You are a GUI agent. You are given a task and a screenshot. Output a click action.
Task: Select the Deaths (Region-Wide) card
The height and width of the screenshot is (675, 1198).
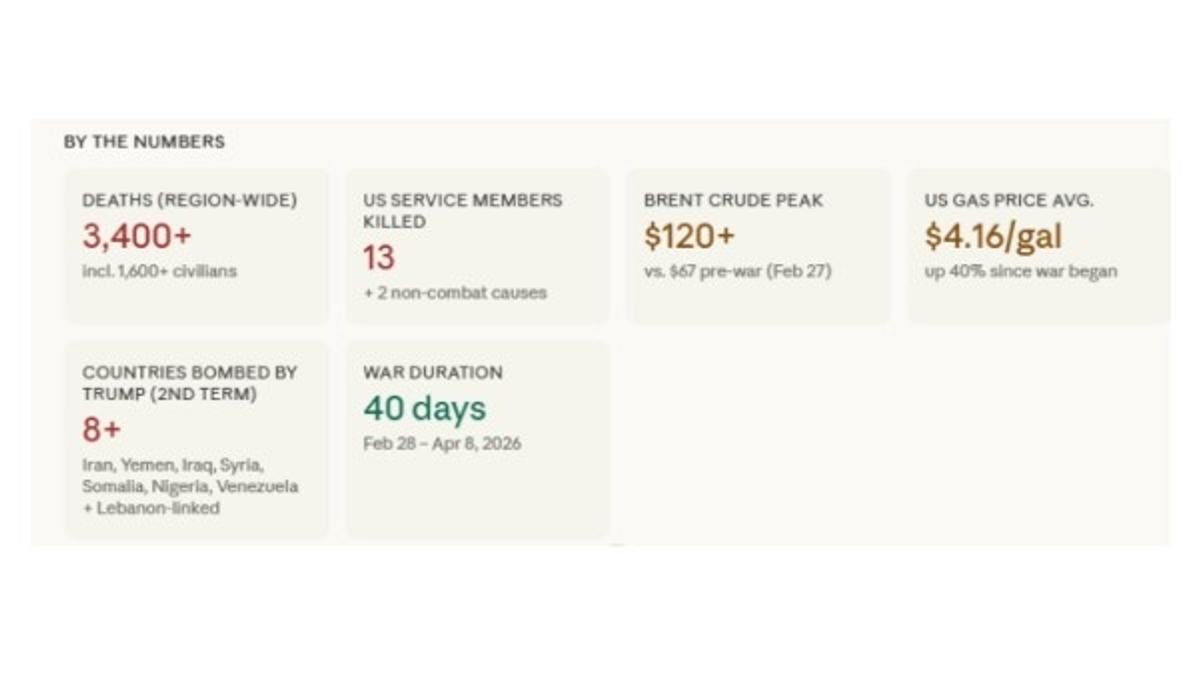[197, 246]
